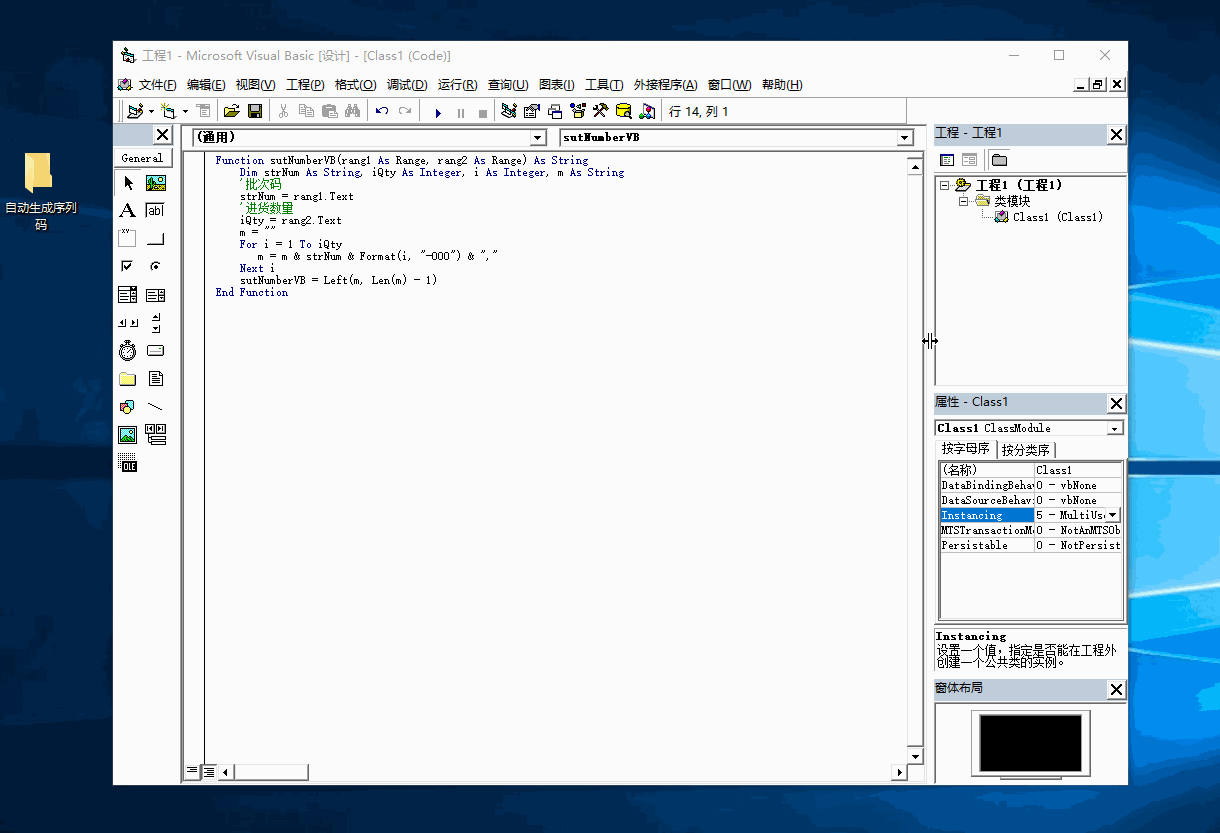Screen dimensions: 1220x833
Task: Collapse the 工程1 (工程1) tree node
Action: pos(945,185)
